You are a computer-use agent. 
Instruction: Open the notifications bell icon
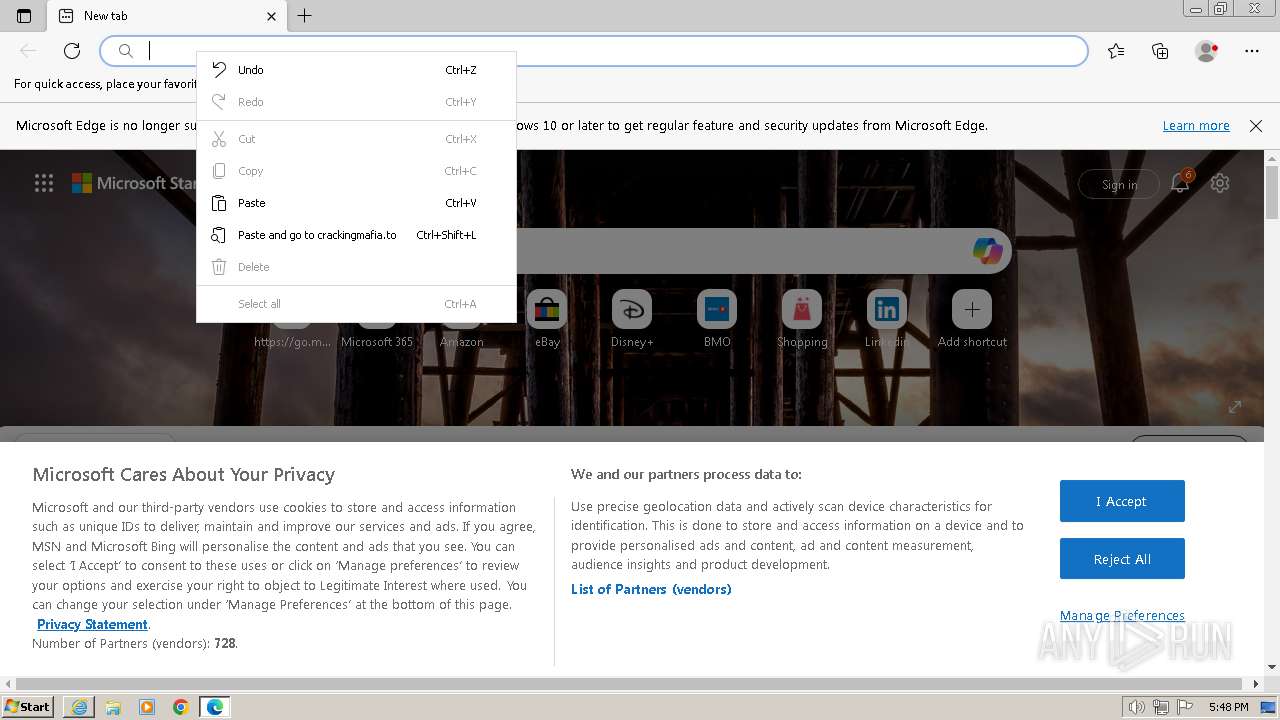(1181, 183)
